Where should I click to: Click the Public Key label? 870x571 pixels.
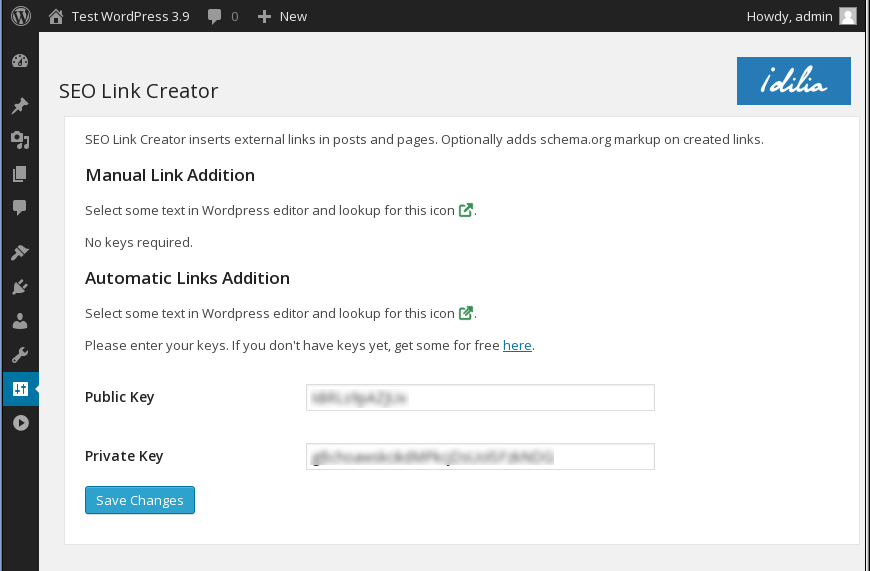[x=119, y=397]
